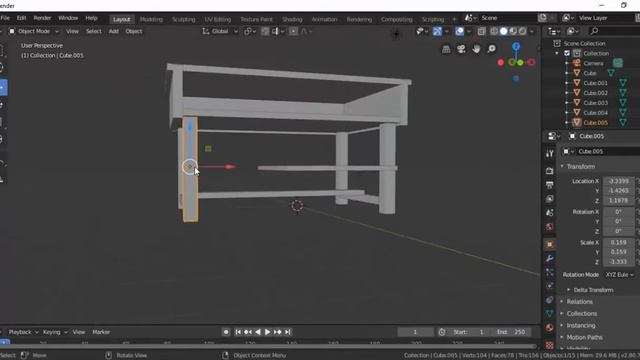Open the outliner filter dropdown
Viewport: 640px width, 360px height.
(x=573, y=31)
